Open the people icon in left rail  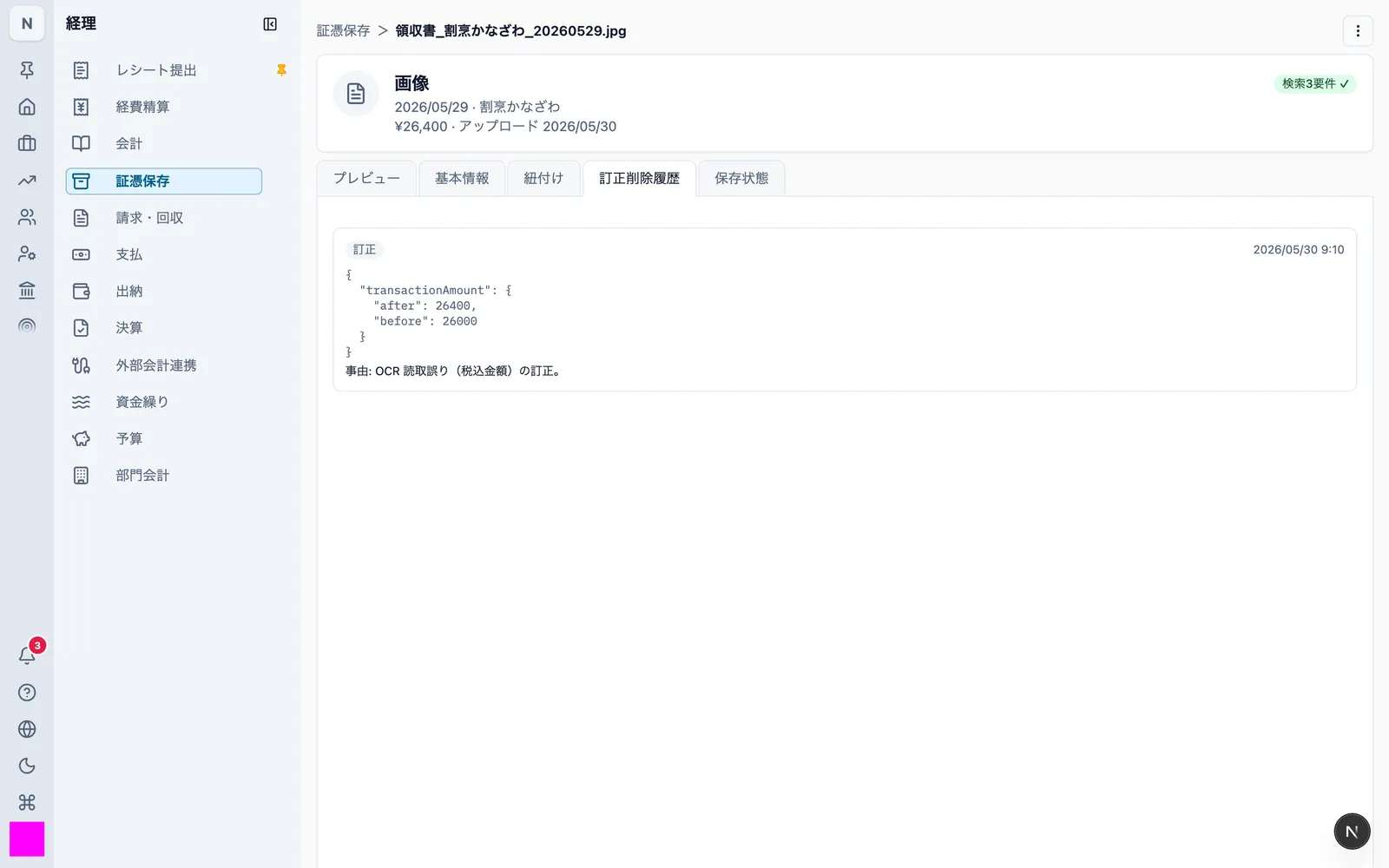click(x=27, y=217)
